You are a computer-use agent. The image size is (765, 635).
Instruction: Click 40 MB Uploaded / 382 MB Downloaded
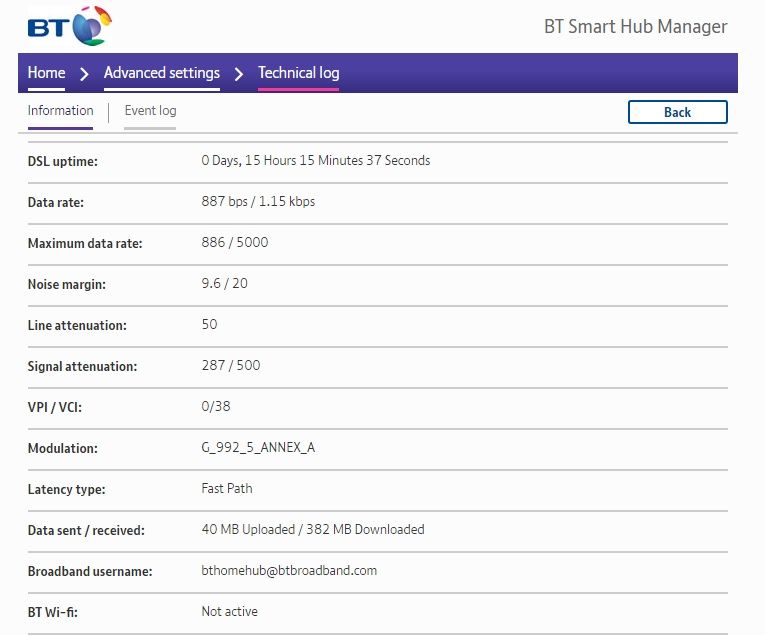tap(313, 529)
